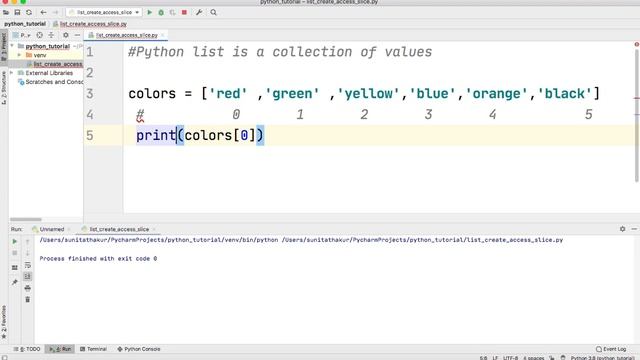This screenshot has width=640, height=360.
Task: Open Search Everywhere magnifier icon
Action: tap(213, 13)
